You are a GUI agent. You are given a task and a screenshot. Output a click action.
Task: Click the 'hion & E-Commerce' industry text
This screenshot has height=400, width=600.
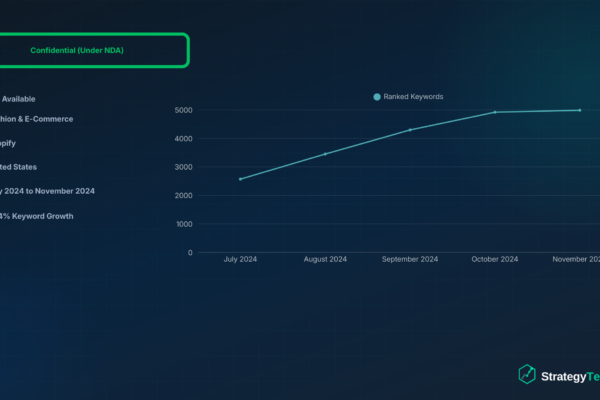point(36,119)
